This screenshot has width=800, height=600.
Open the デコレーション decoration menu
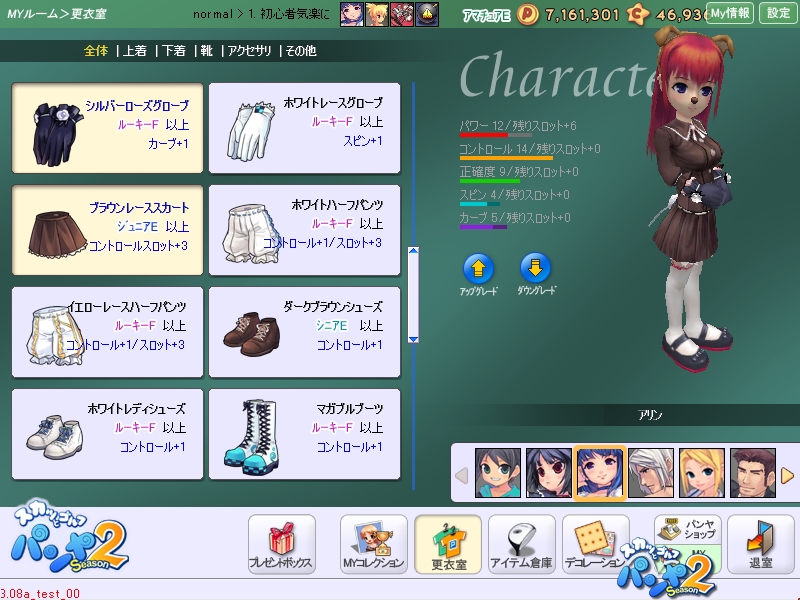click(595, 544)
